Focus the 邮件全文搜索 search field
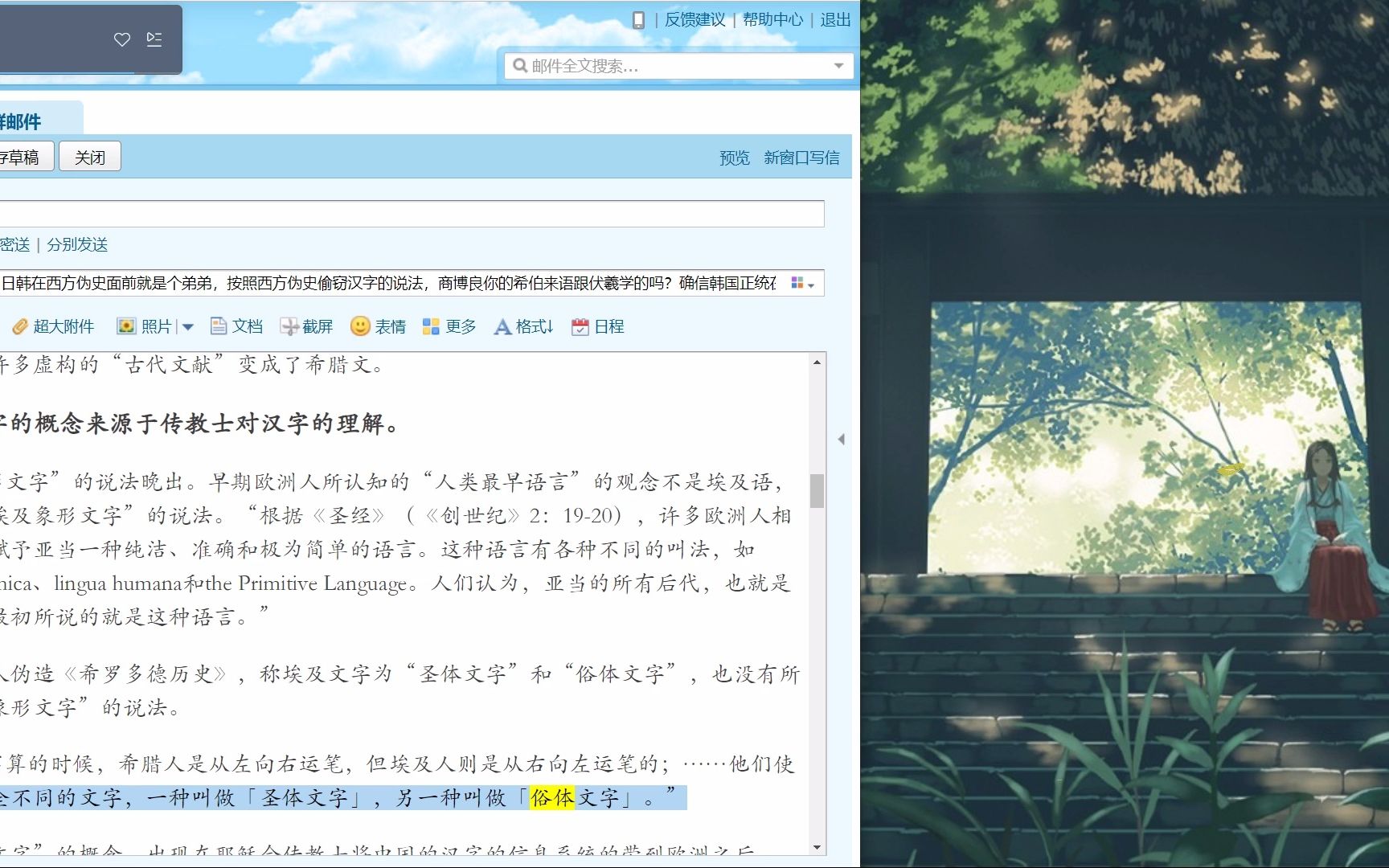This screenshot has width=1389, height=868. click(x=679, y=66)
